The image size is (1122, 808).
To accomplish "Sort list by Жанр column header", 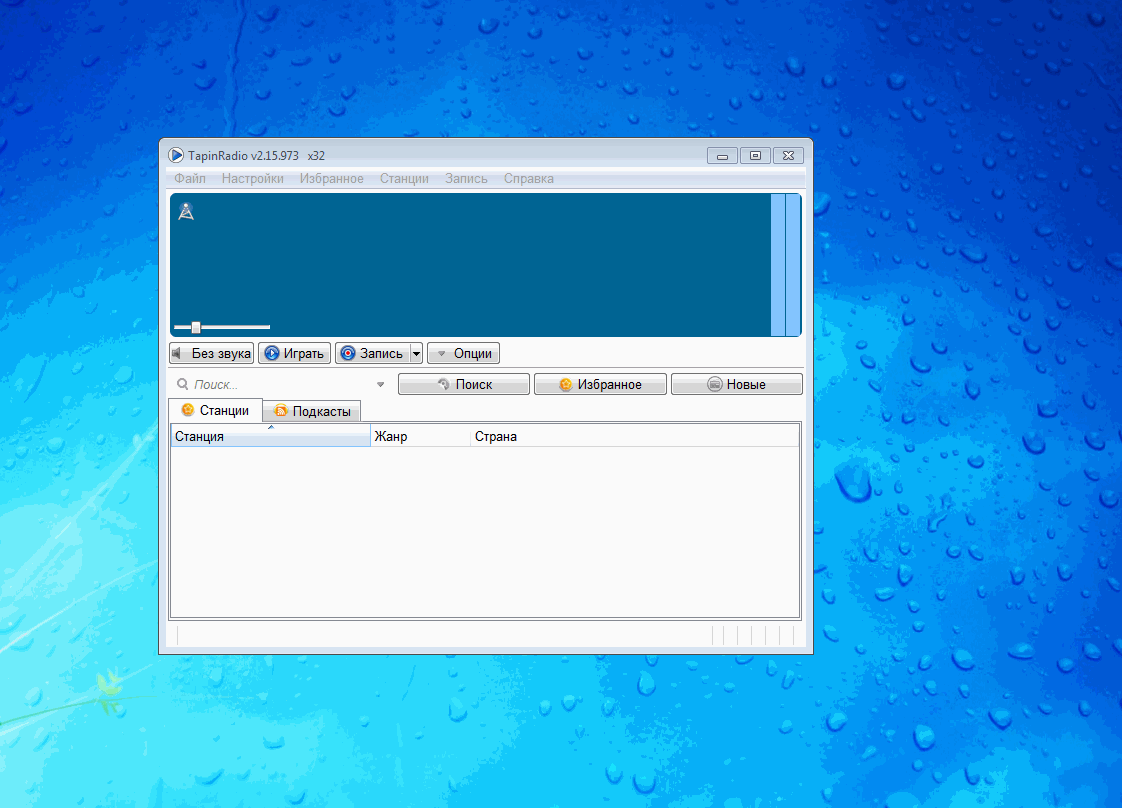I will point(419,436).
